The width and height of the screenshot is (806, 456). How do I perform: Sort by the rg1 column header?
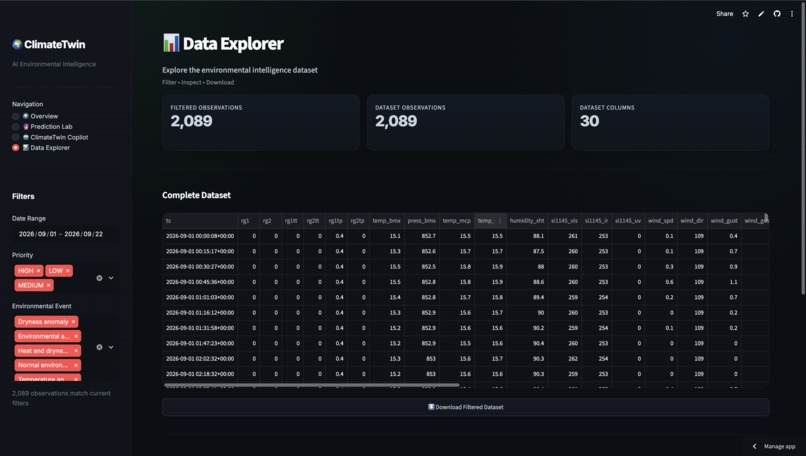(249, 221)
